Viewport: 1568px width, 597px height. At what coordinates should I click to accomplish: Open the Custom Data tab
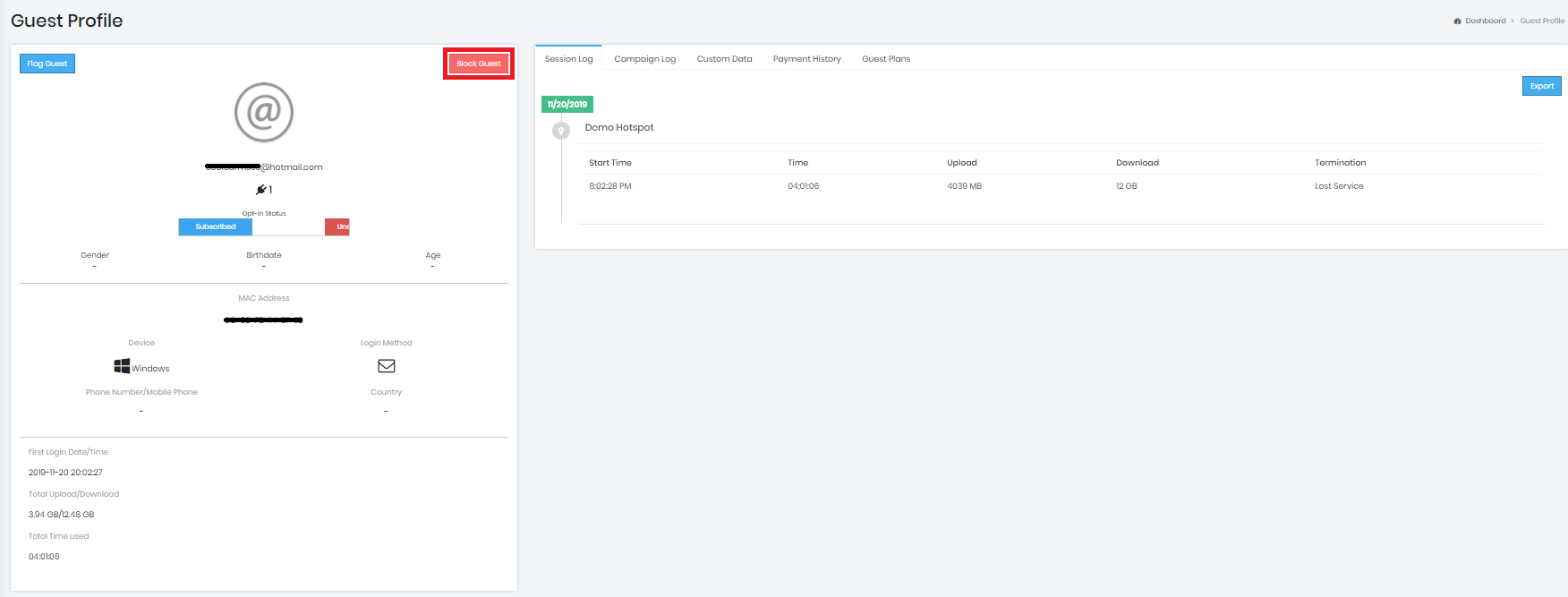pyautogui.click(x=724, y=59)
